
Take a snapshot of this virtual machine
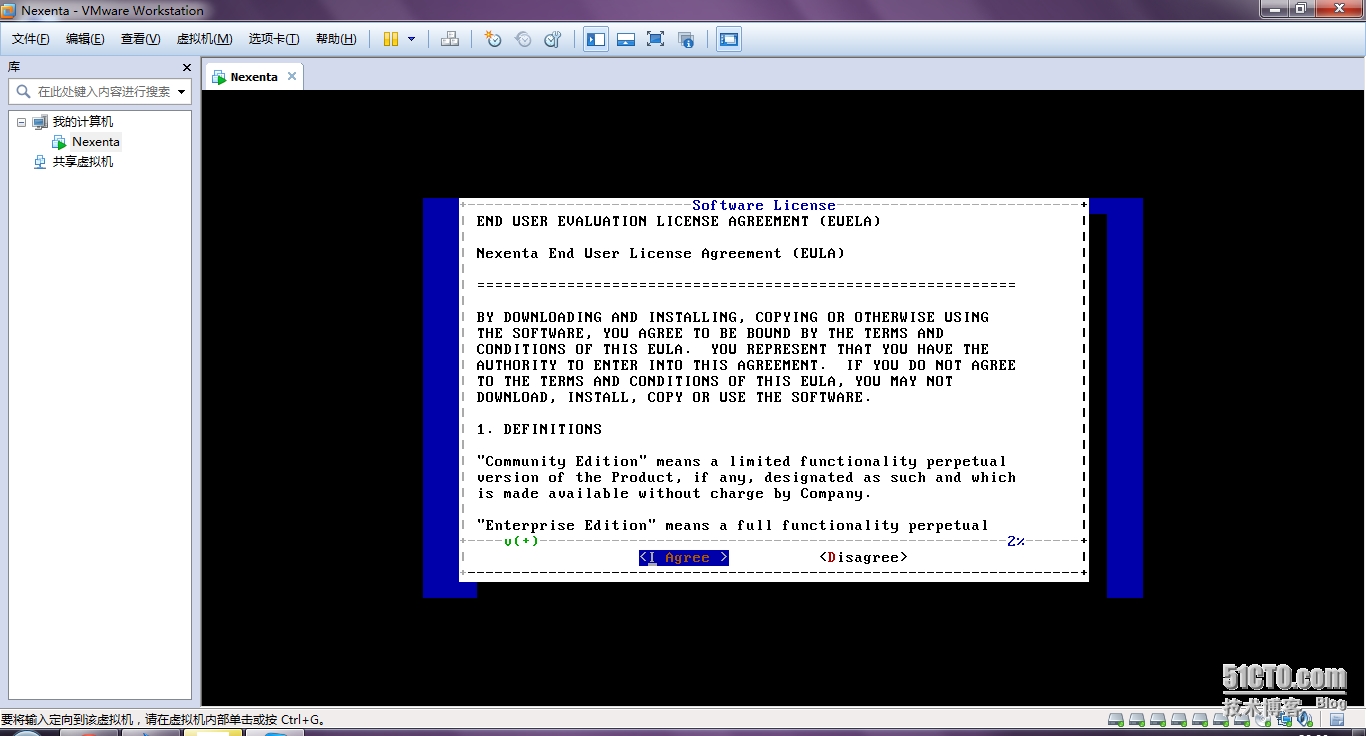click(492, 39)
